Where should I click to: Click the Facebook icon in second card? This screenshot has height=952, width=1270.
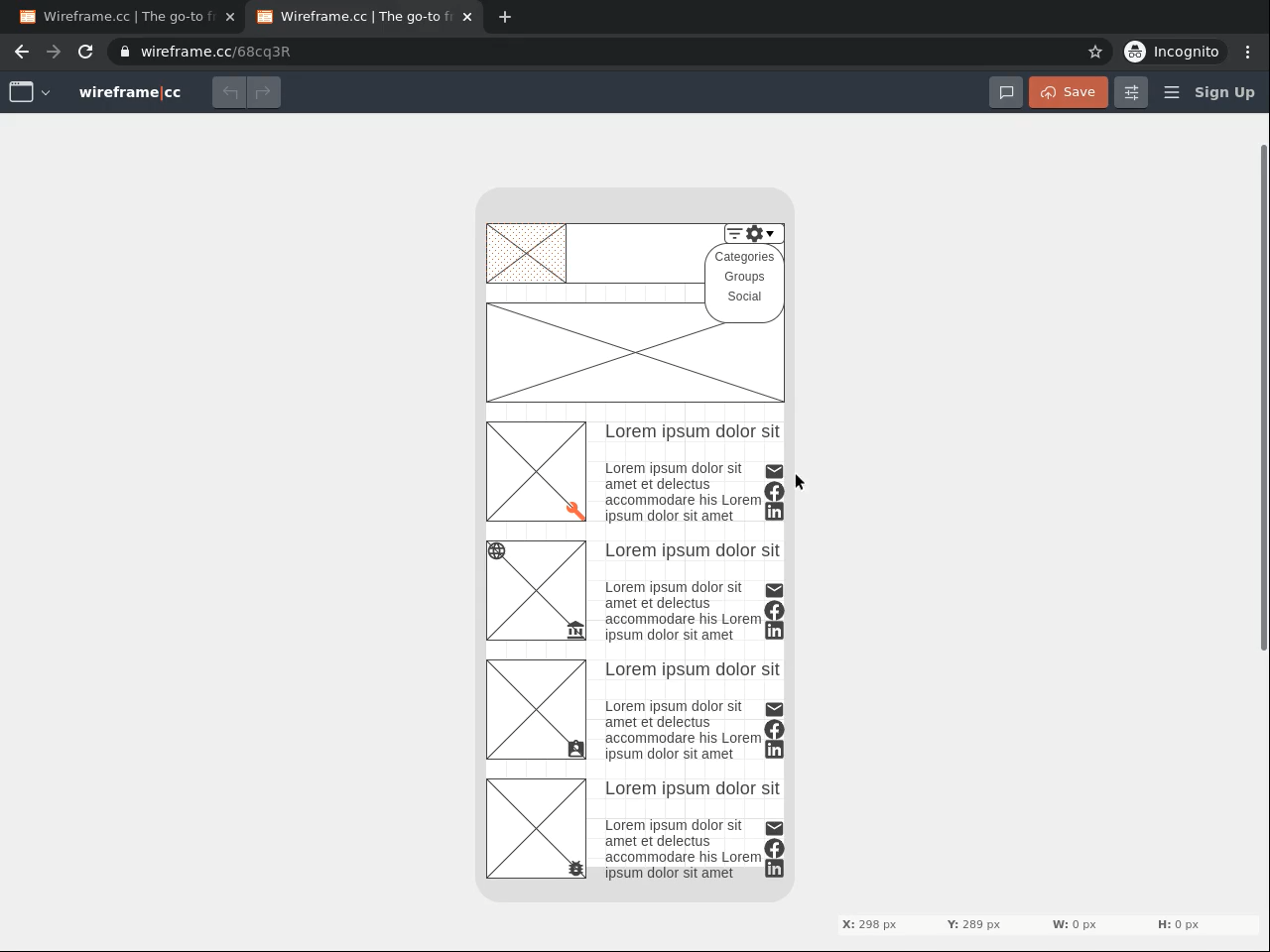(774, 610)
